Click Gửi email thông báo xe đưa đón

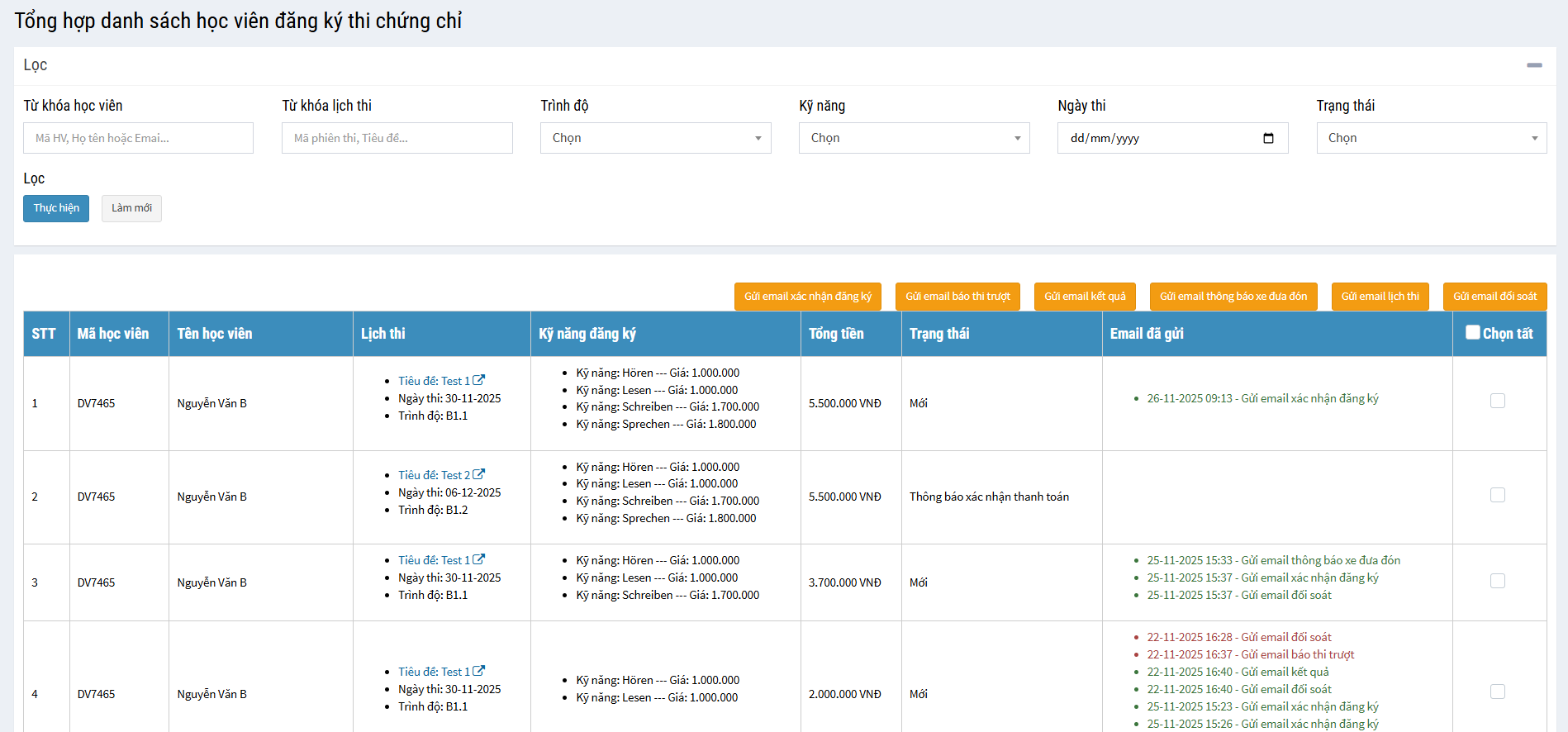(x=1233, y=297)
